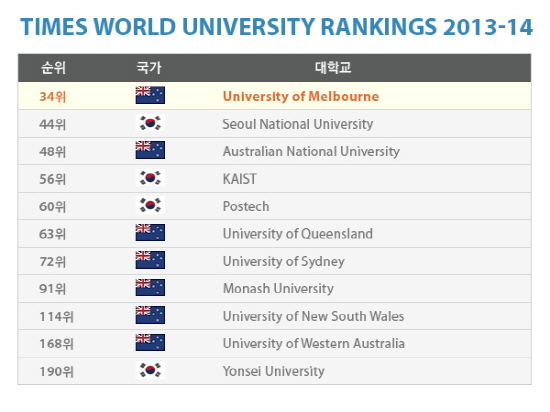Image resolution: width=550 pixels, height=412 pixels.
Task: Click the 91위 rank cell
Action: click(x=53, y=289)
